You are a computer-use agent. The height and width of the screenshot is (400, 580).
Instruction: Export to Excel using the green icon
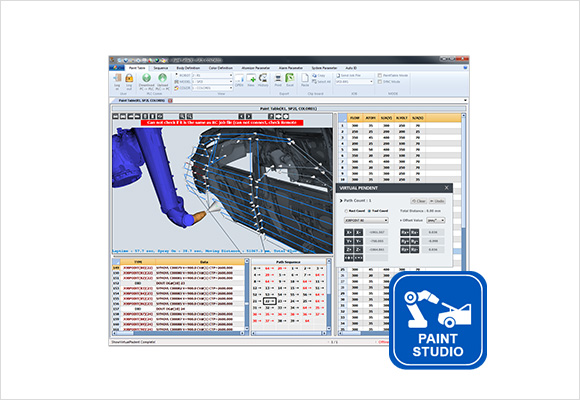tap(290, 78)
